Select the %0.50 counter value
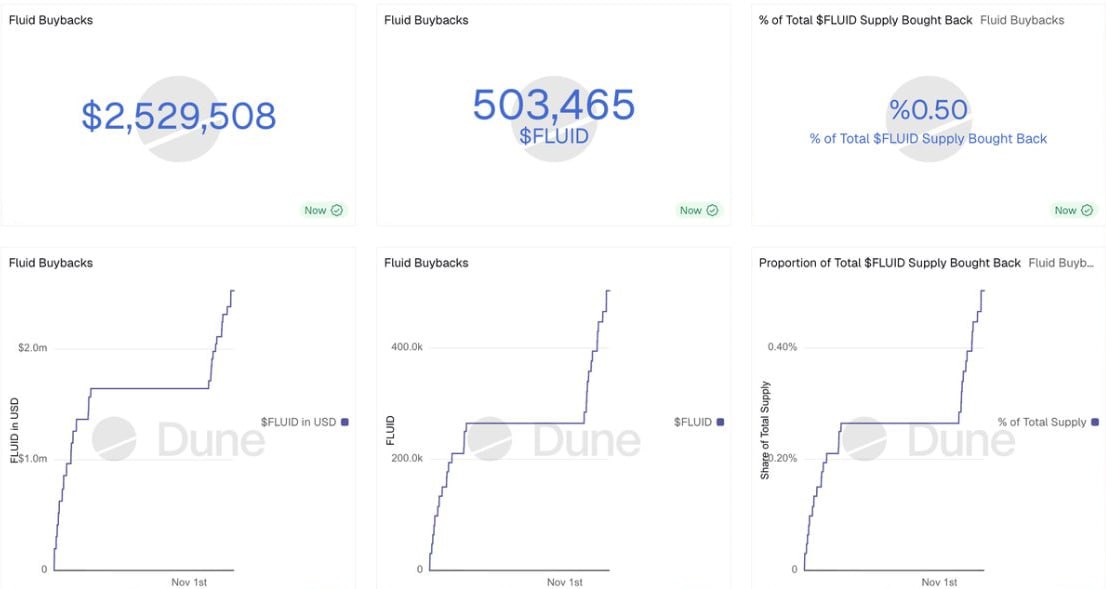 (928, 110)
